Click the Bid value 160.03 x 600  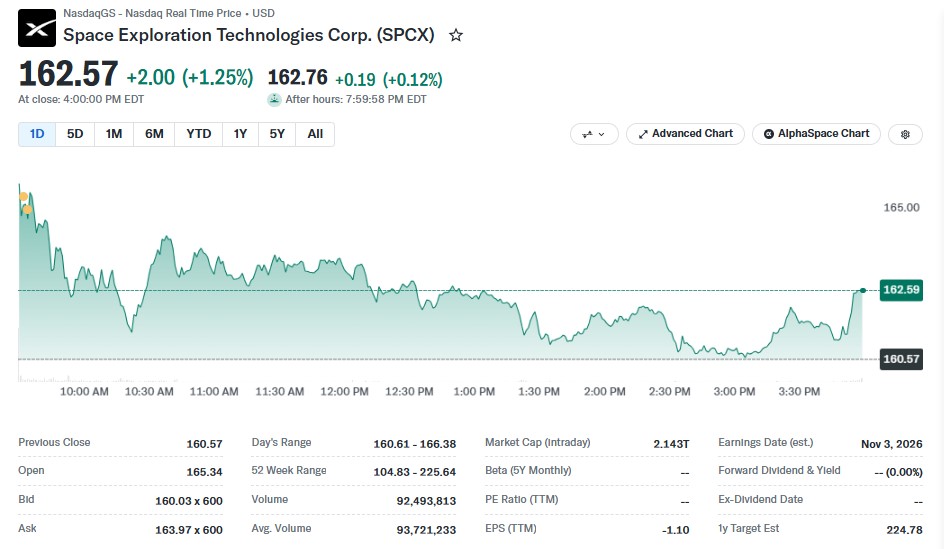coord(188,501)
